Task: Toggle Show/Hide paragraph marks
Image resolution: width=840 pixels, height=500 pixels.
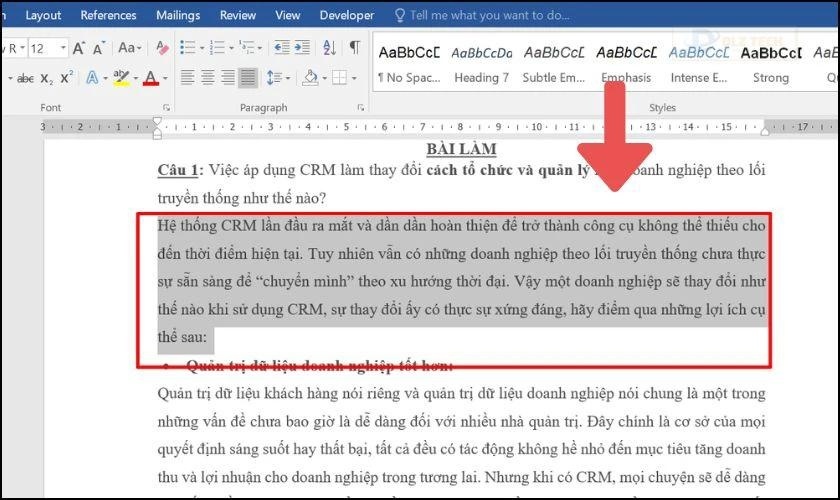Action: point(355,48)
